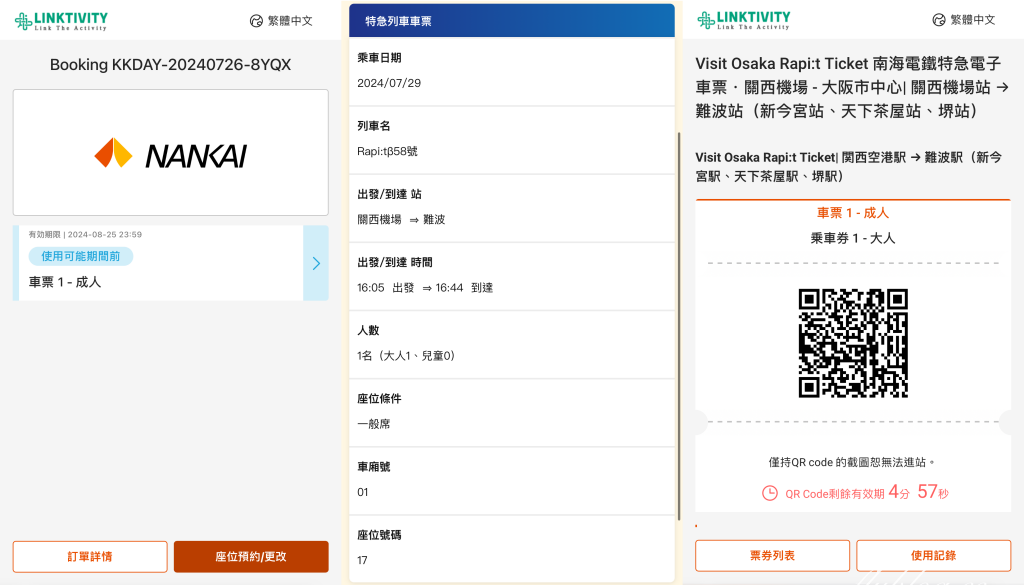This screenshot has height=585, width=1024.
Task: Click the globe icon beside right 繁體中文 selector
Action: tap(938, 18)
